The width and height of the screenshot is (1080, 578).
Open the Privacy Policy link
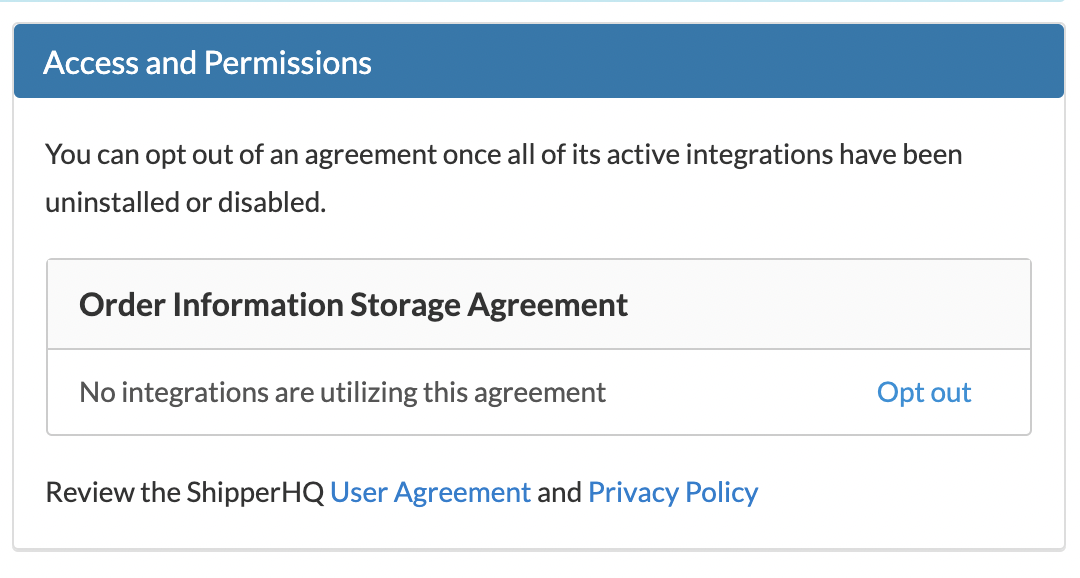pyautogui.click(x=673, y=492)
